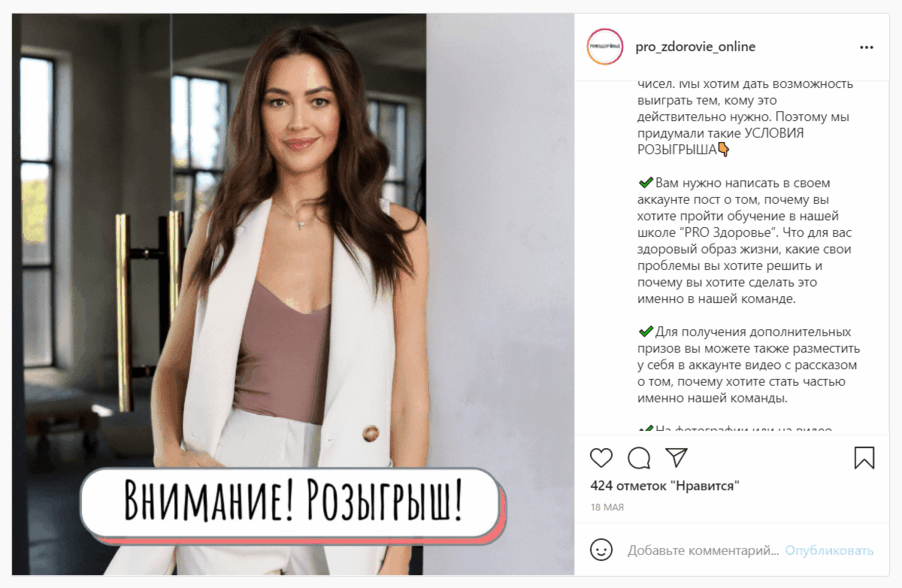
Task: Click the pro_zdorovie_online profile avatar
Action: [605, 47]
